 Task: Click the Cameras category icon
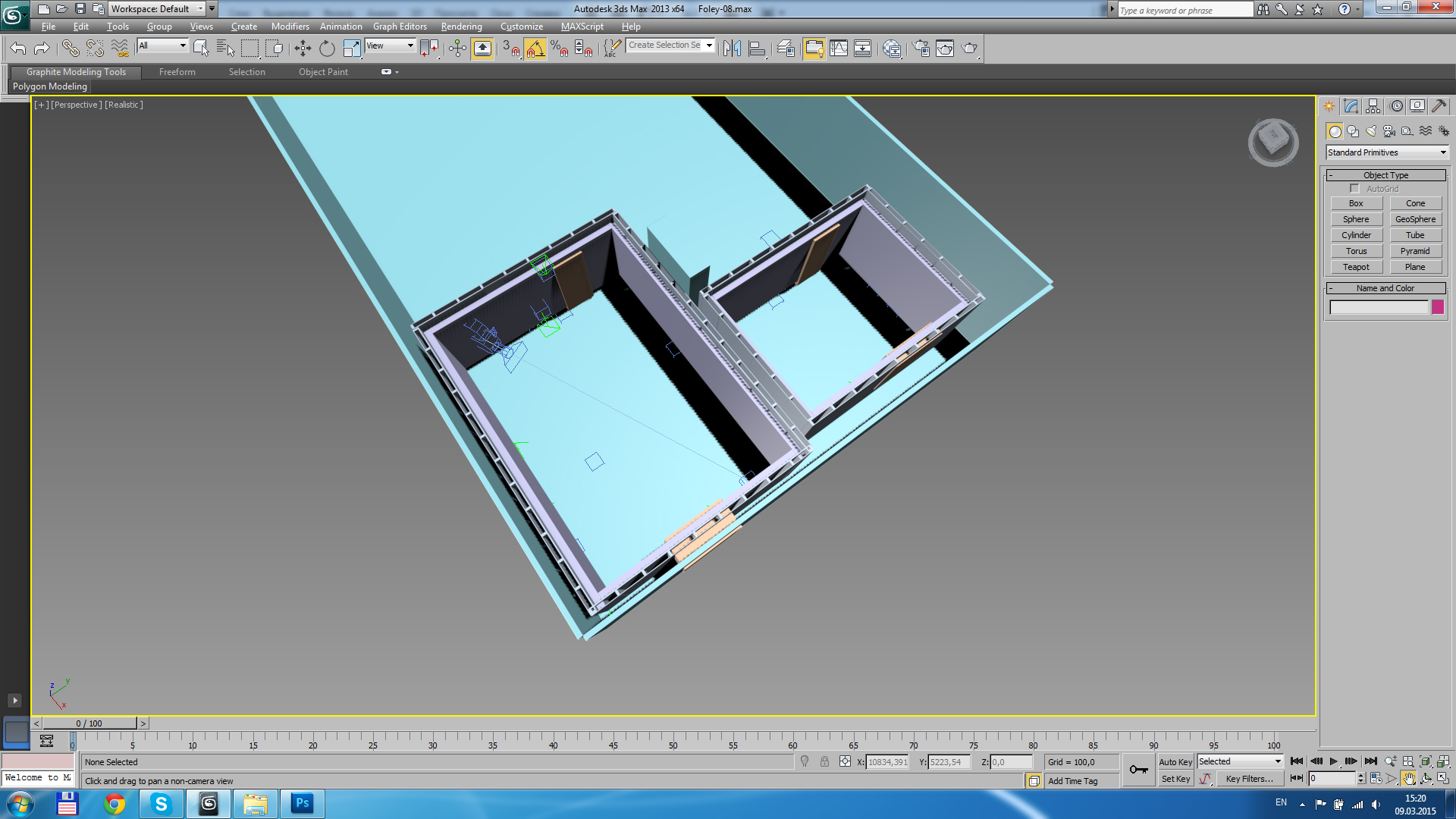pyautogui.click(x=1389, y=131)
